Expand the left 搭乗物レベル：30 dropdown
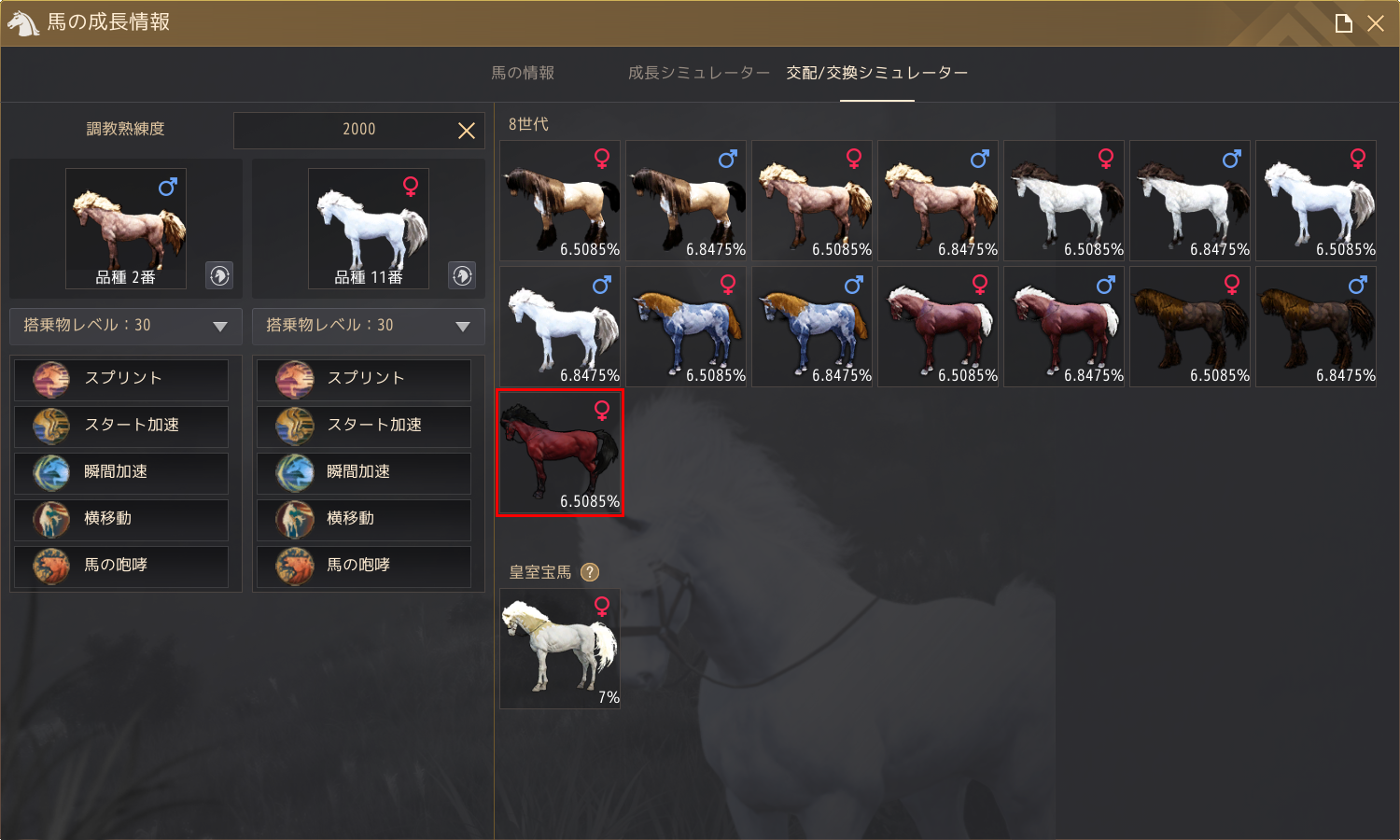This screenshot has width=1400, height=840. (x=126, y=326)
